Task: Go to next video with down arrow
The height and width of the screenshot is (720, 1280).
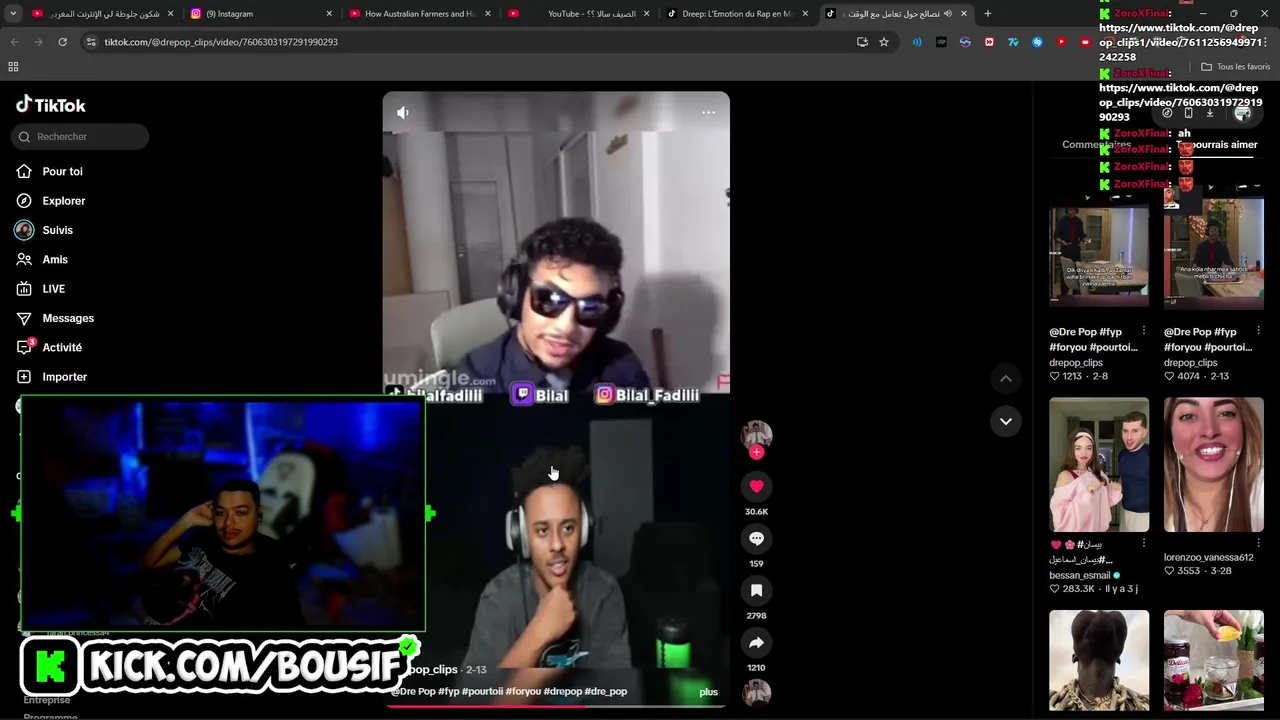Action: 1006,421
